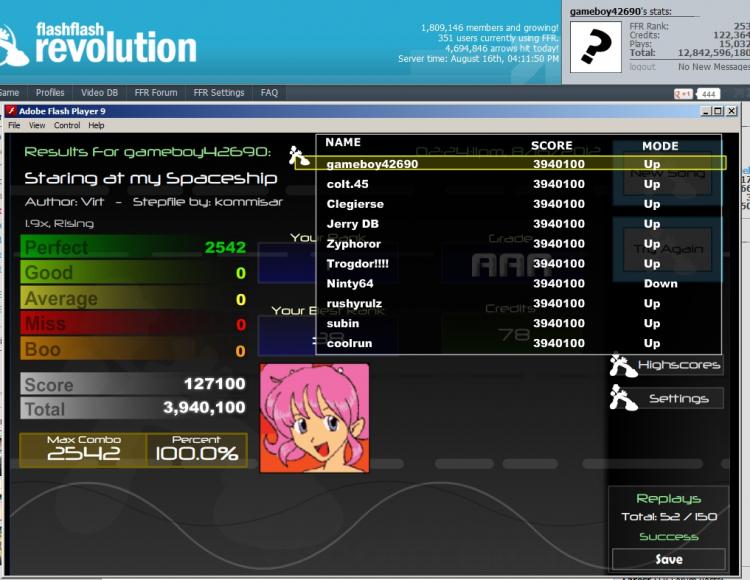
Task: Click the dancer icon beside gameboy42690 row
Action: pyautogui.click(x=298, y=156)
